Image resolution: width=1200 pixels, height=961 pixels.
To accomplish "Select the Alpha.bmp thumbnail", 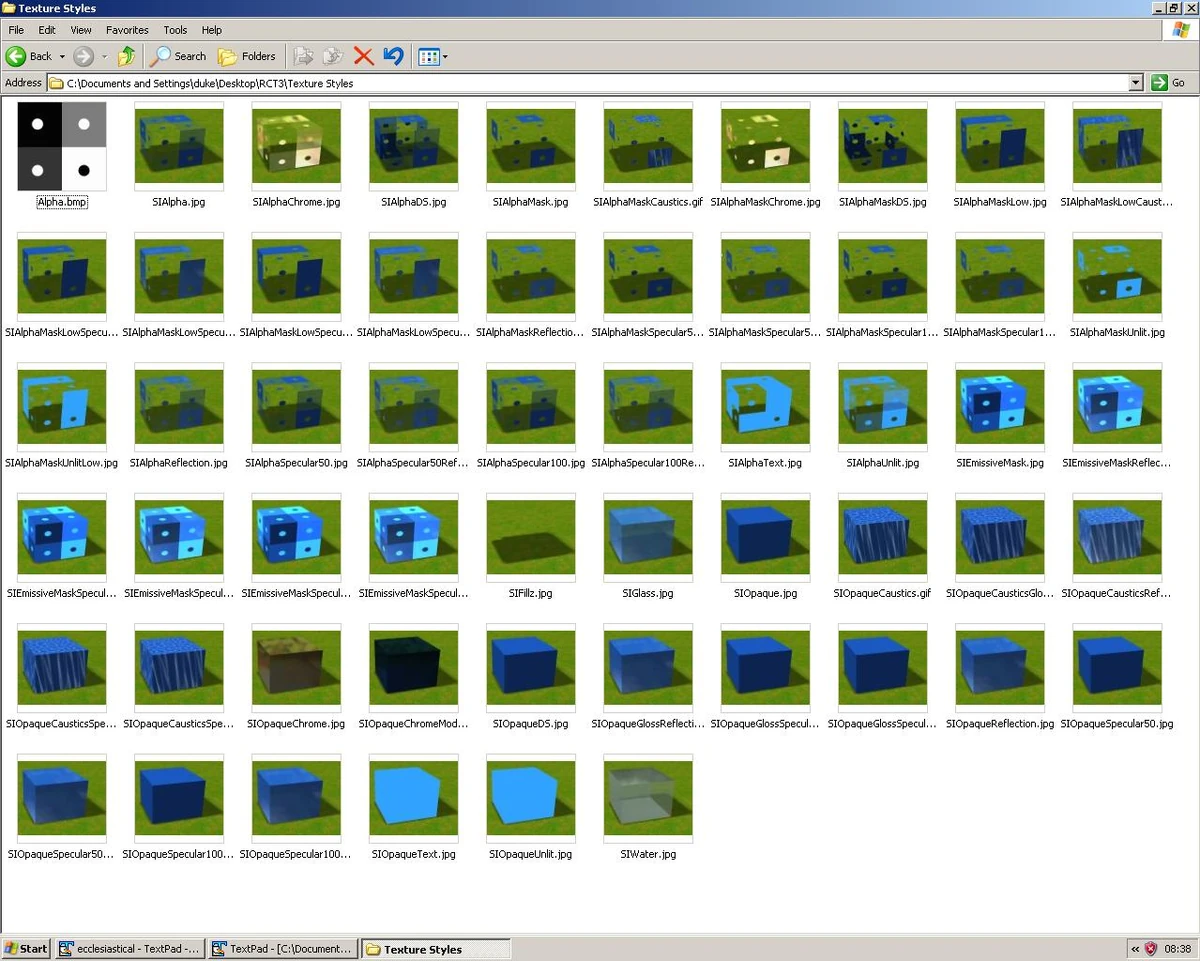I will (x=61, y=146).
